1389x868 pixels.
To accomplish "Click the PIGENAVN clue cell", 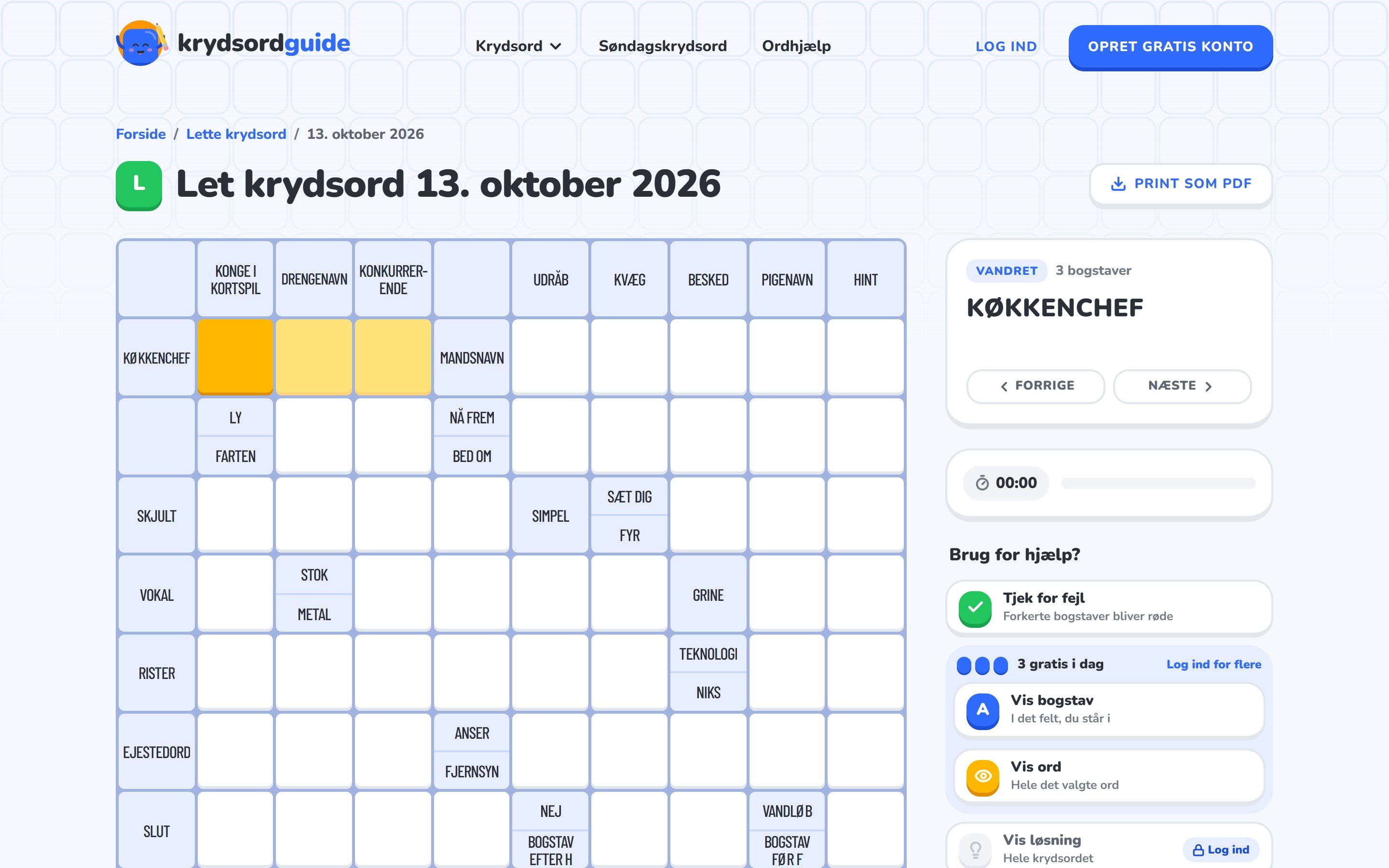I will coord(787,279).
